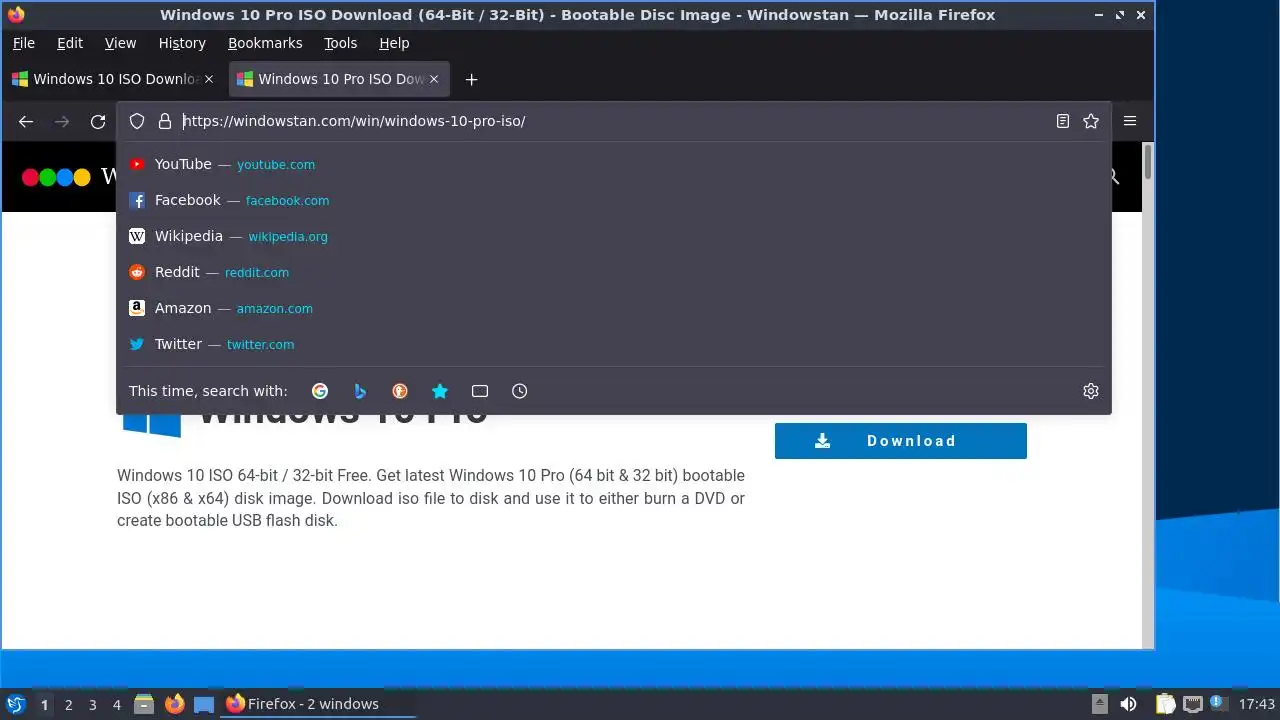Click Firefox - 2 windows taskbar button
Image resolution: width=1280 pixels, height=720 pixels.
(318, 704)
